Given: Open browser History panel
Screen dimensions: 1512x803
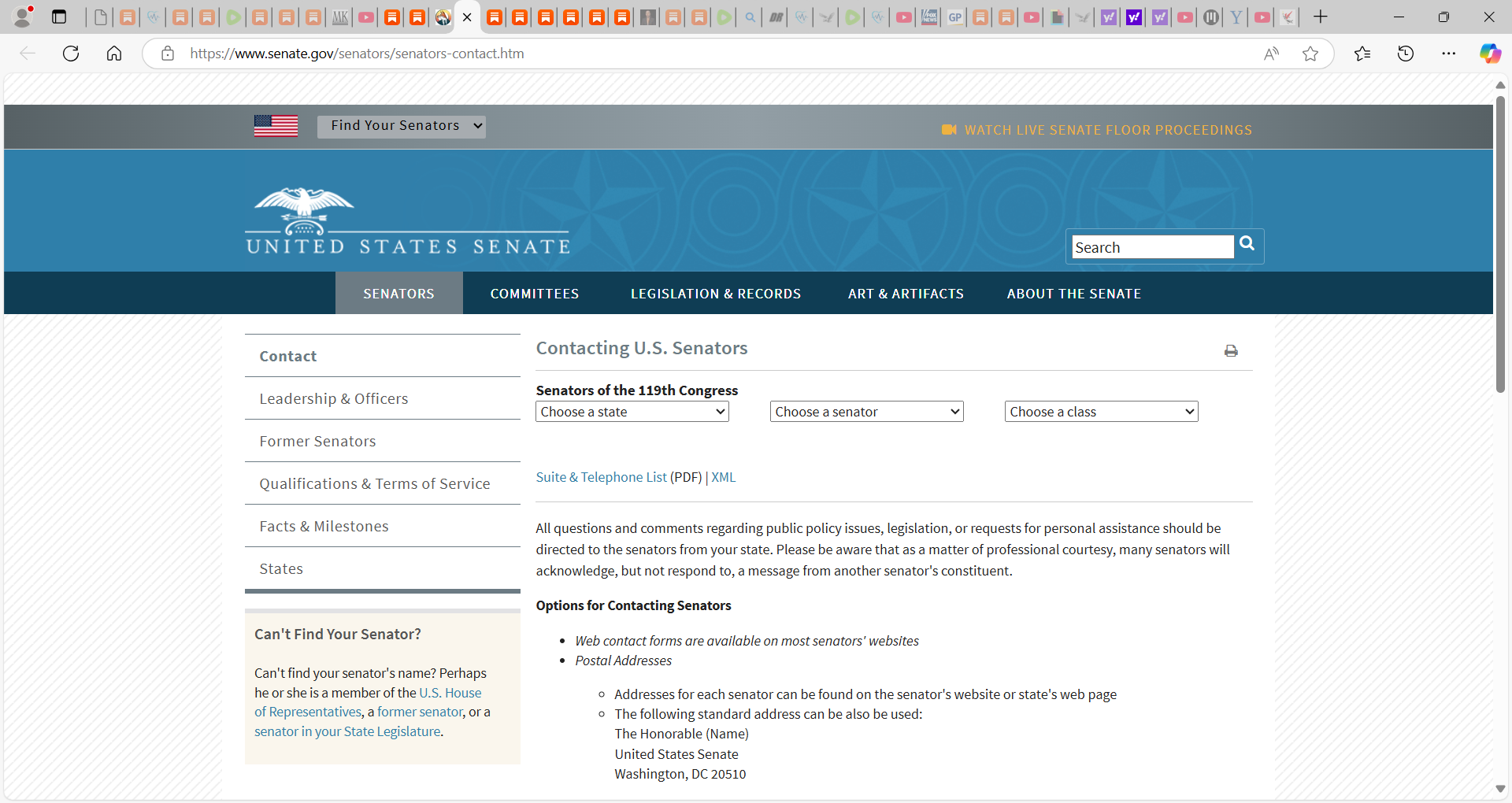Looking at the screenshot, I should [x=1406, y=54].
